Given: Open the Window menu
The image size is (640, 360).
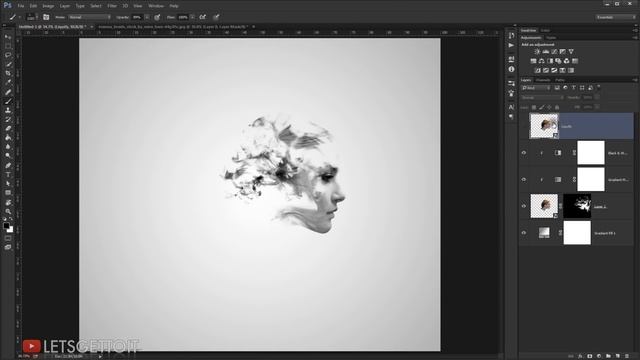Looking at the screenshot, I should [156, 6].
